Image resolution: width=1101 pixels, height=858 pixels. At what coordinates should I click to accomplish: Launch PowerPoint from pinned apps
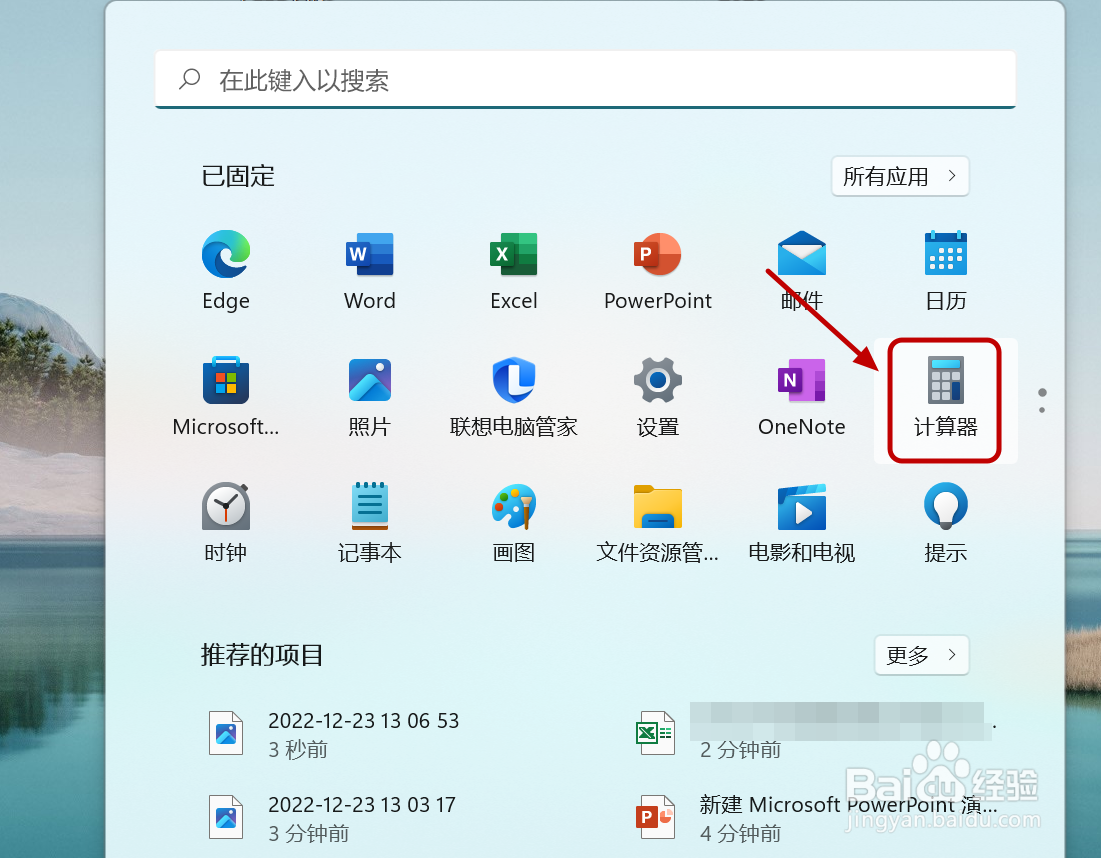657,270
